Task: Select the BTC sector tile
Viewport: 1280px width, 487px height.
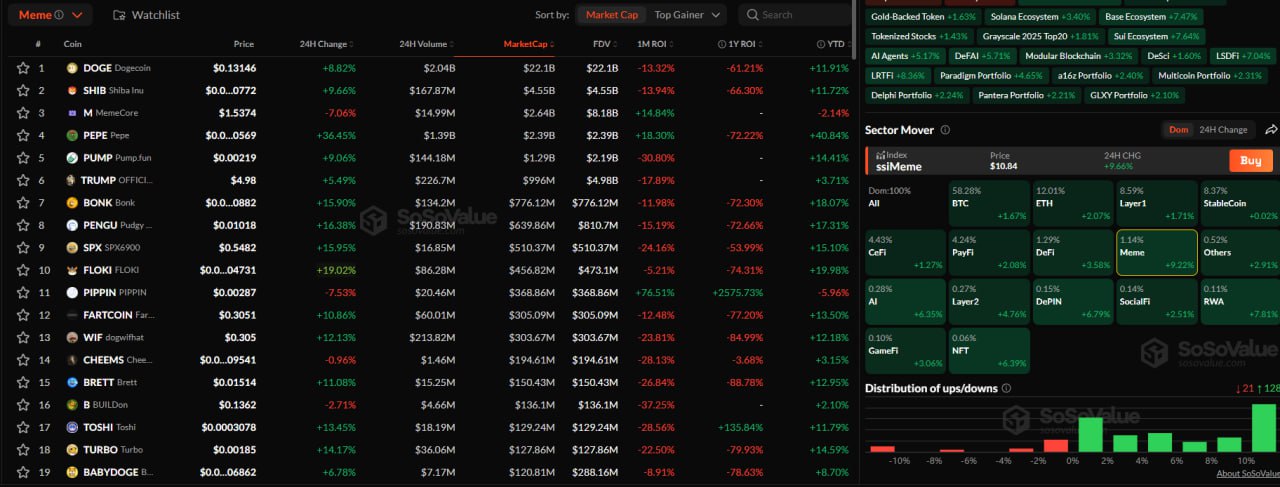Action: 989,202
